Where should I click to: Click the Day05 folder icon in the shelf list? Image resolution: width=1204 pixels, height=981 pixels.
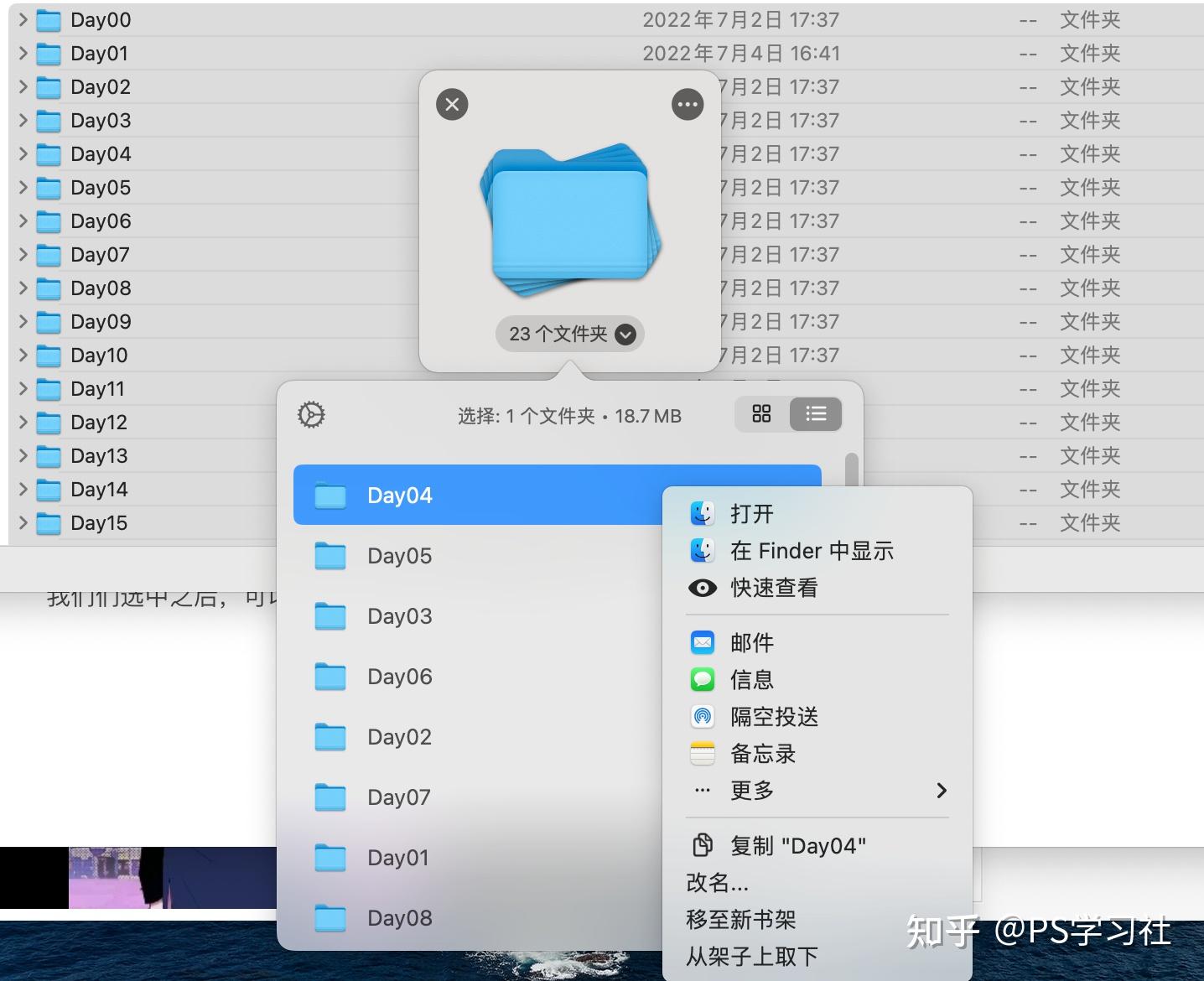point(330,556)
